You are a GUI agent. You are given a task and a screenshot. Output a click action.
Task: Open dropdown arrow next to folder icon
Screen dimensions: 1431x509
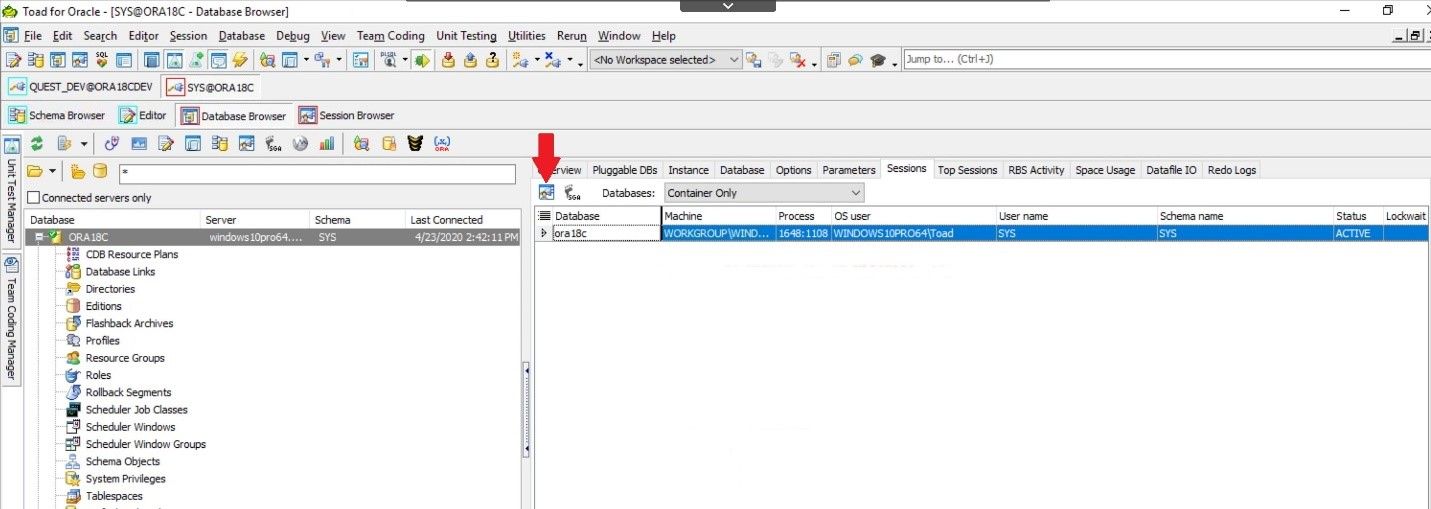52,172
